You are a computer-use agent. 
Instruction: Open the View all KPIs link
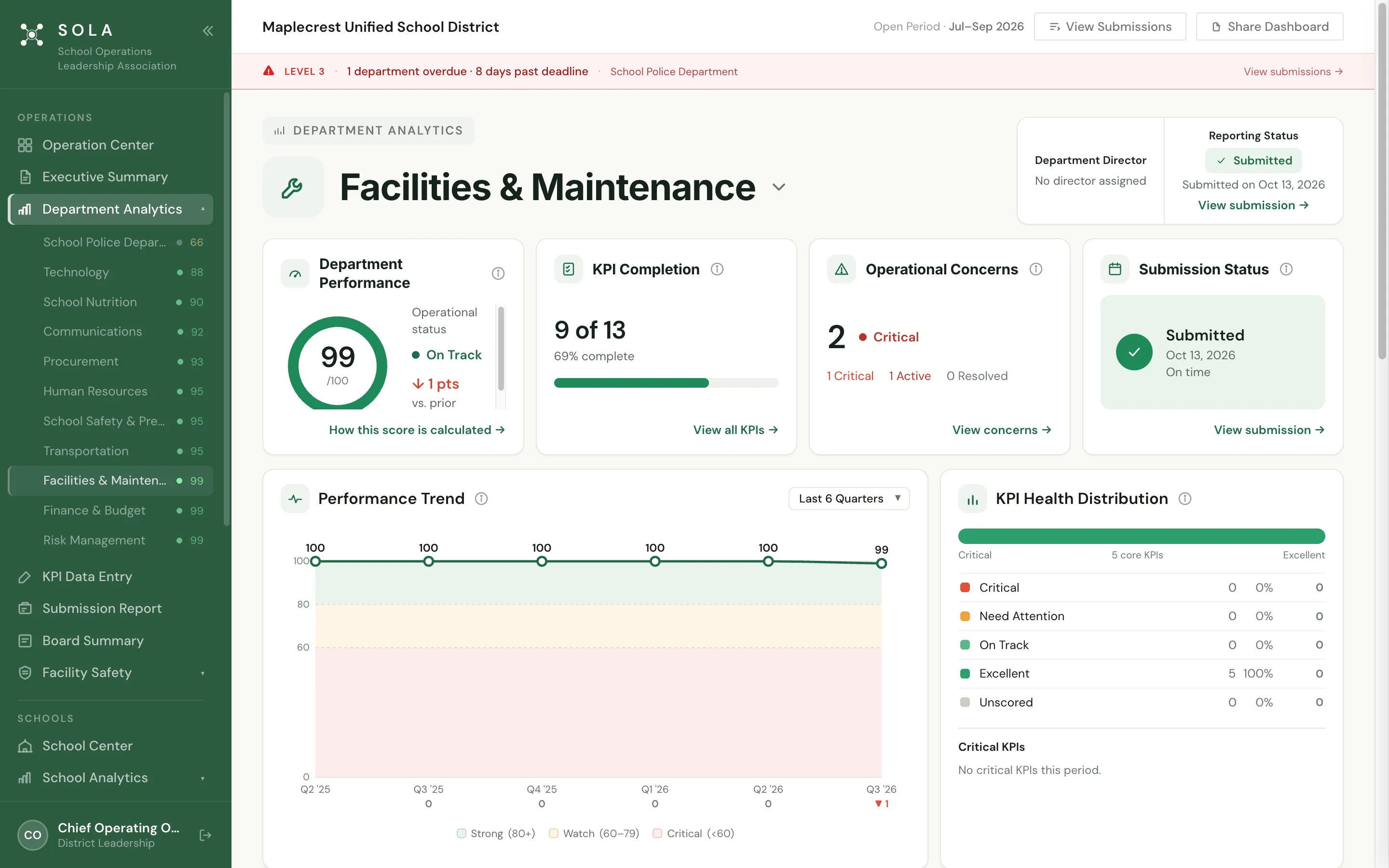[735, 430]
